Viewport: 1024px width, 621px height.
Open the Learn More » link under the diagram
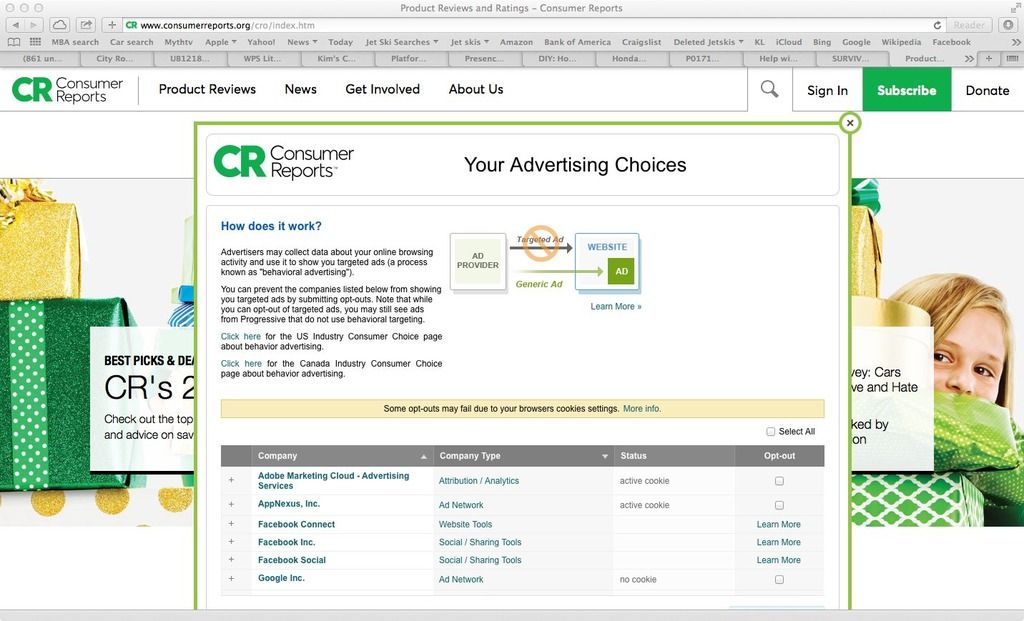pyautogui.click(x=616, y=306)
